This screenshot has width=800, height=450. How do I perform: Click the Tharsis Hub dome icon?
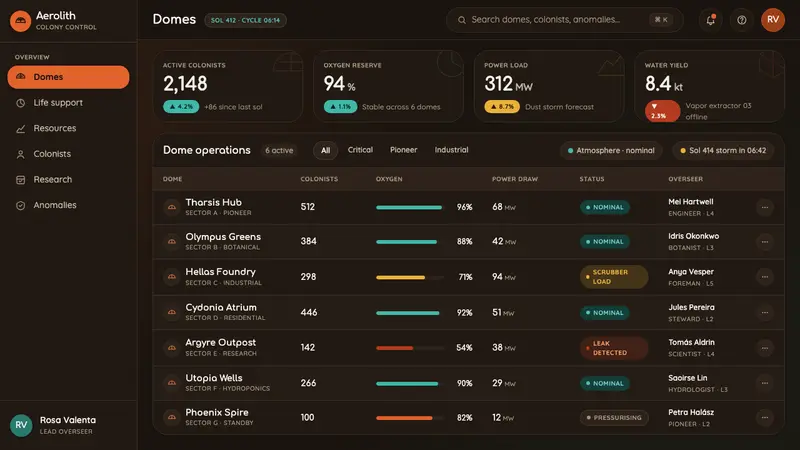172,207
